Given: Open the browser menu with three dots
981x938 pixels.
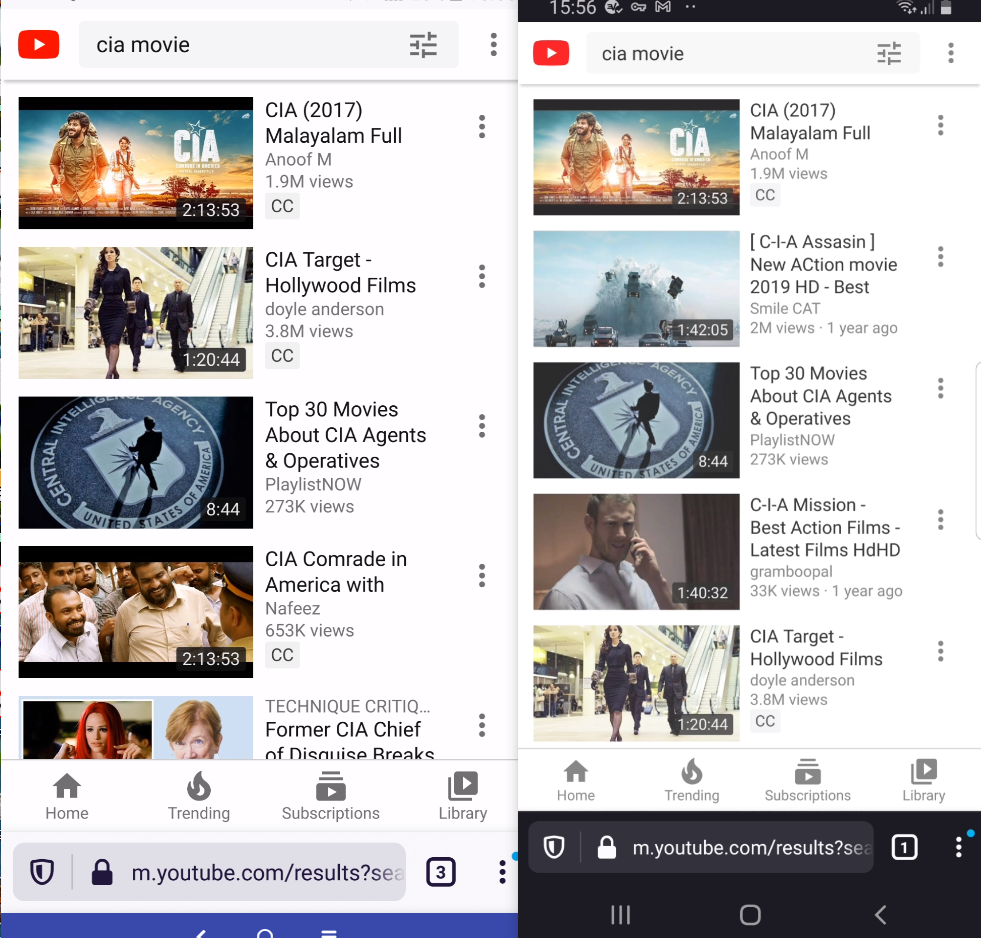Looking at the screenshot, I should click(x=502, y=871).
